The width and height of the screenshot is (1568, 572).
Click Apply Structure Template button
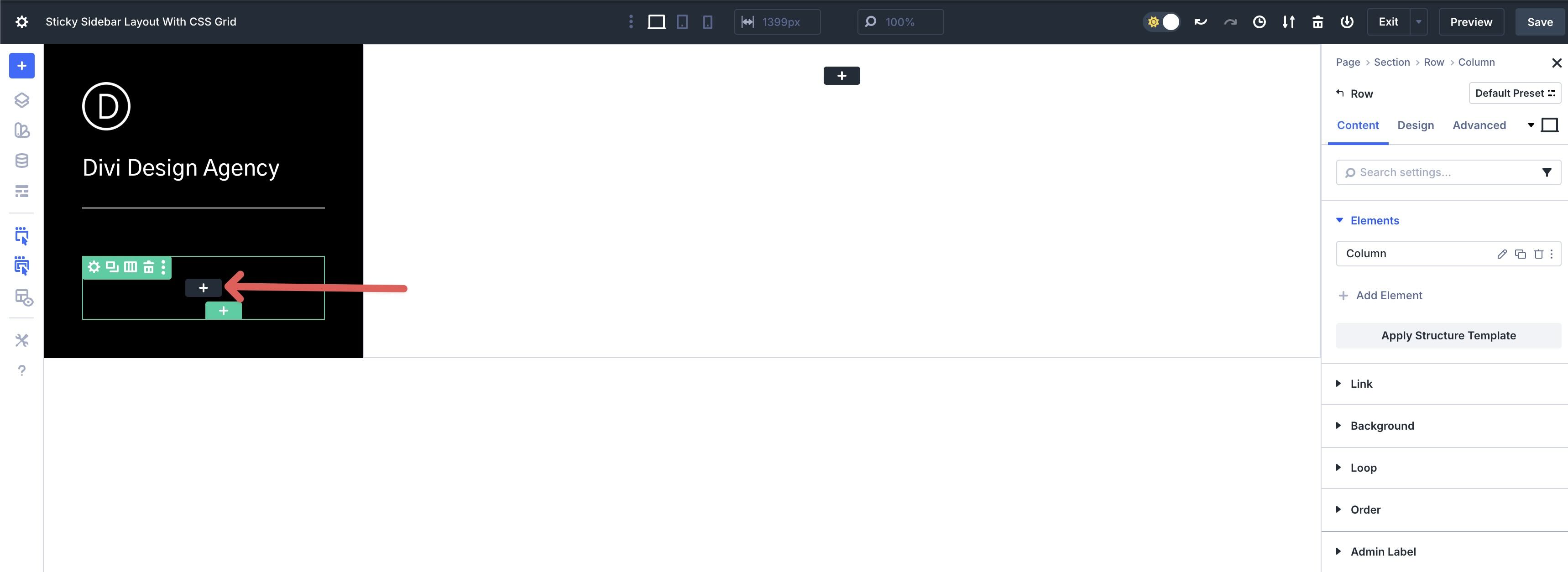(1448, 335)
